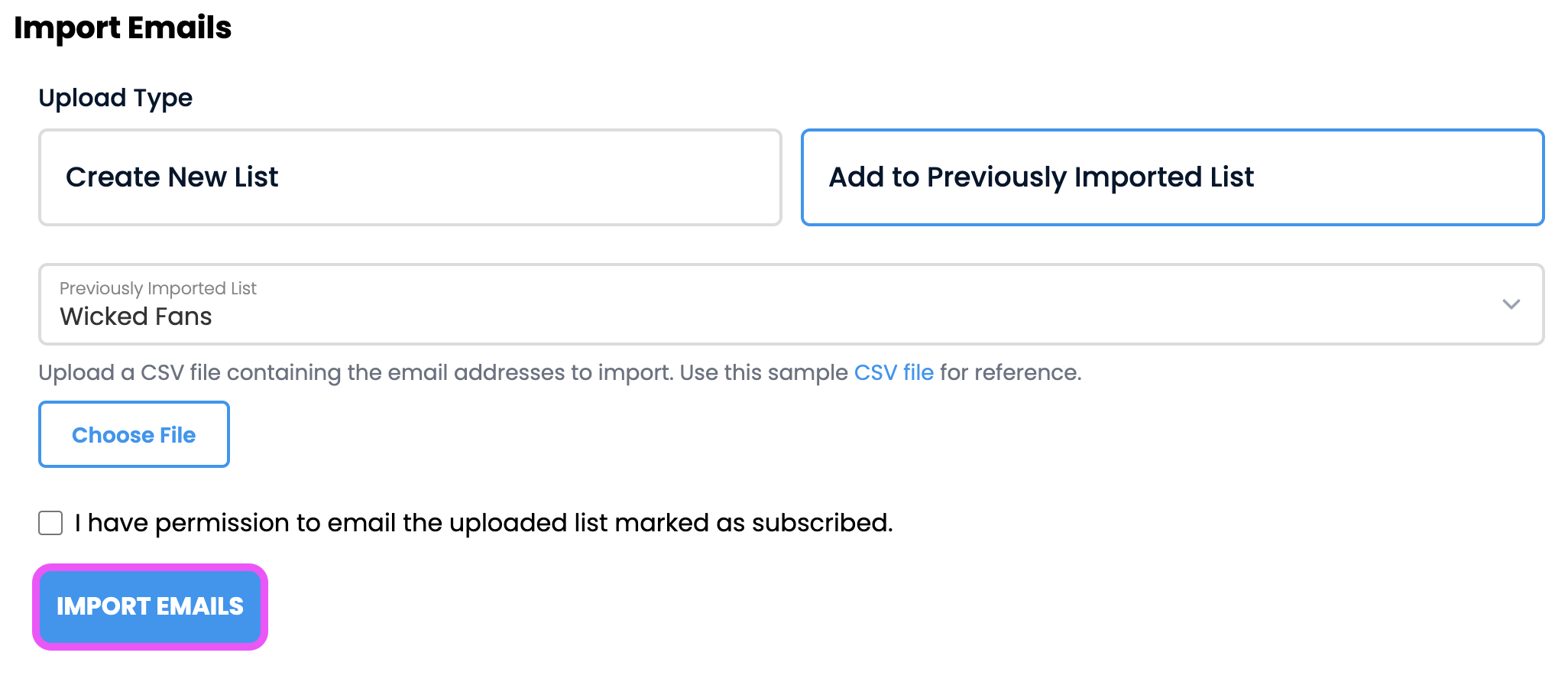
Task: Open the sample CSV file link
Action: [893, 372]
